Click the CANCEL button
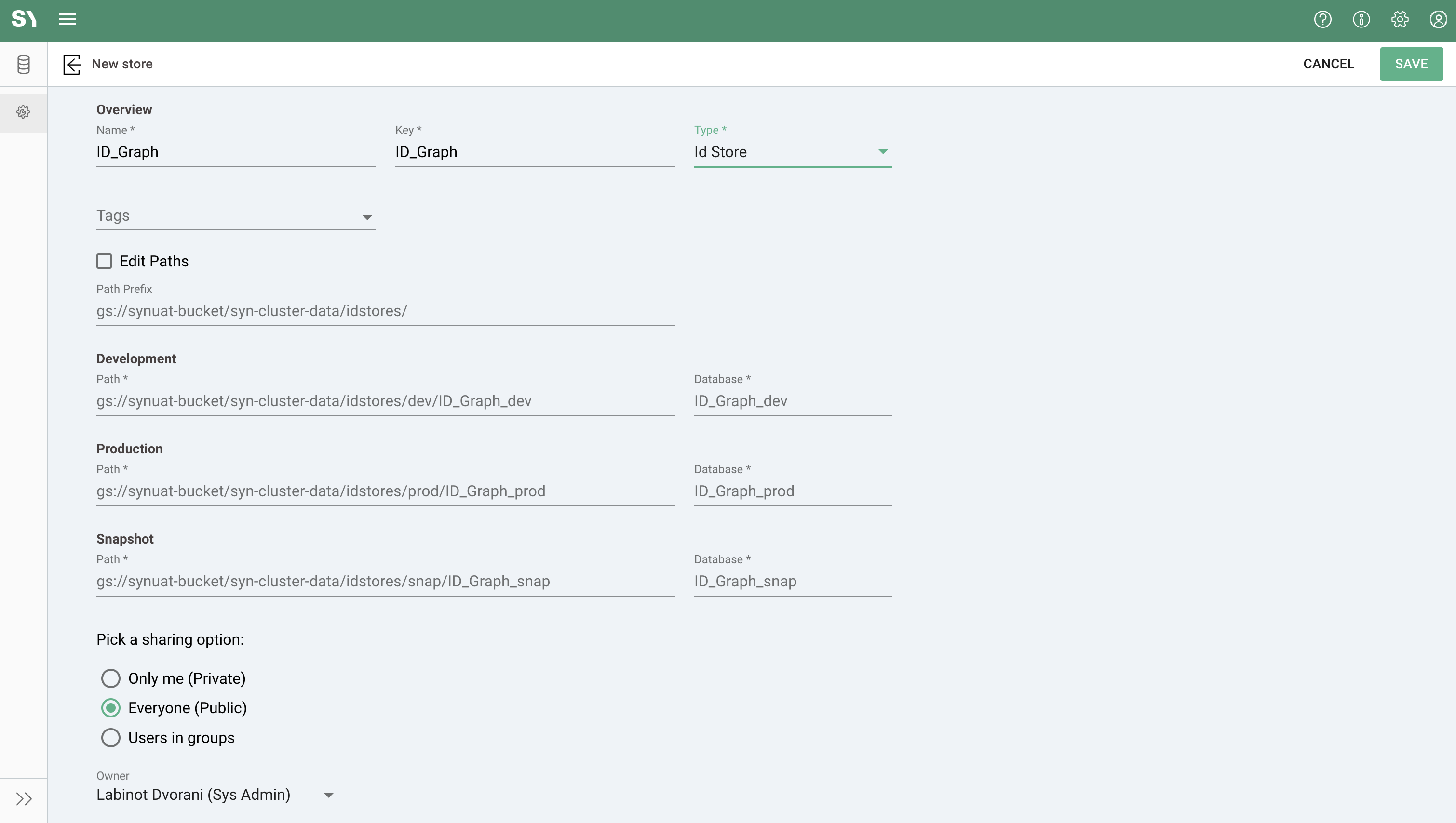The image size is (1456, 823). 1328,64
